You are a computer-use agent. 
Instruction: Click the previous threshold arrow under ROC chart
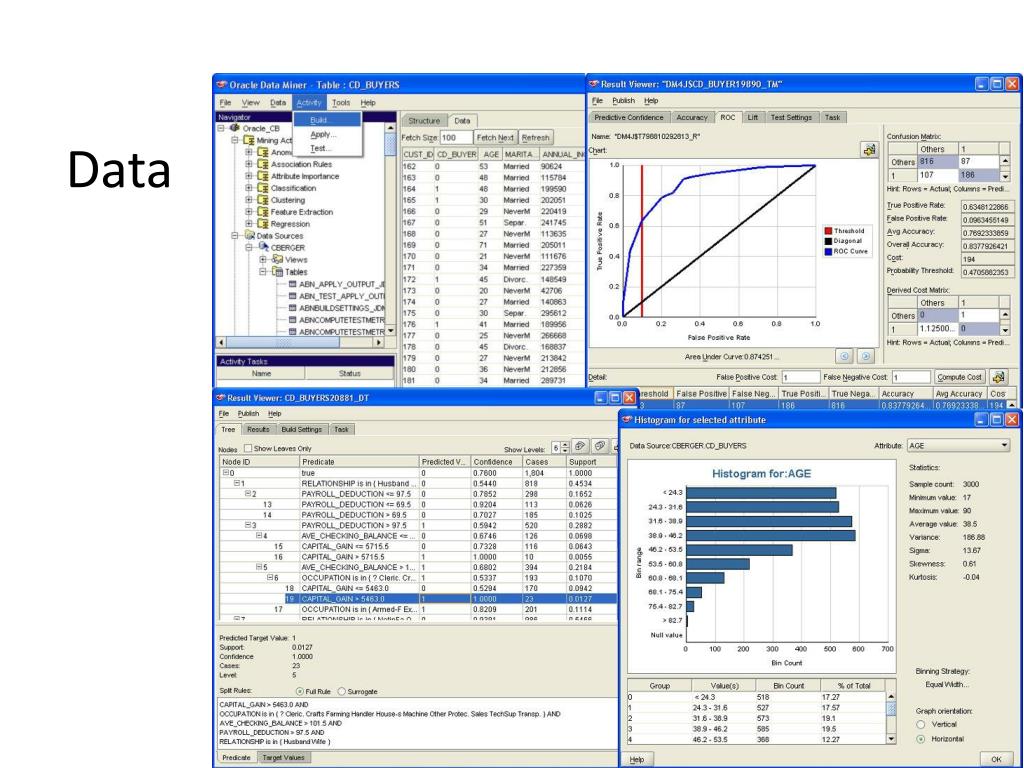point(844,356)
